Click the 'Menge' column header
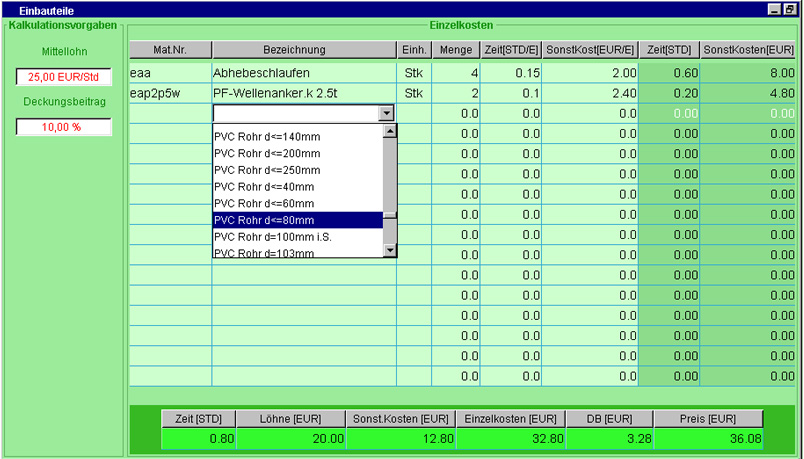The height and width of the screenshot is (459, 804). pos(456,50)
